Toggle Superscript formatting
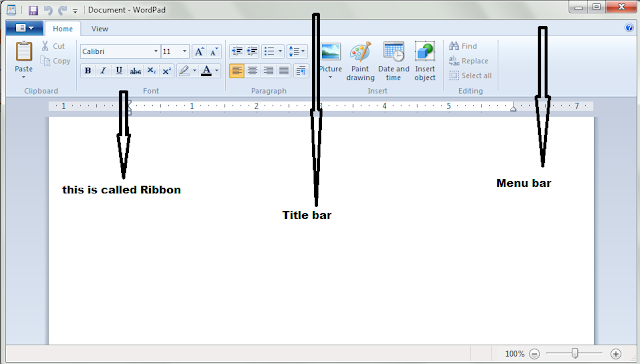Screen dimensions: 640x364 tap(167, 71)
